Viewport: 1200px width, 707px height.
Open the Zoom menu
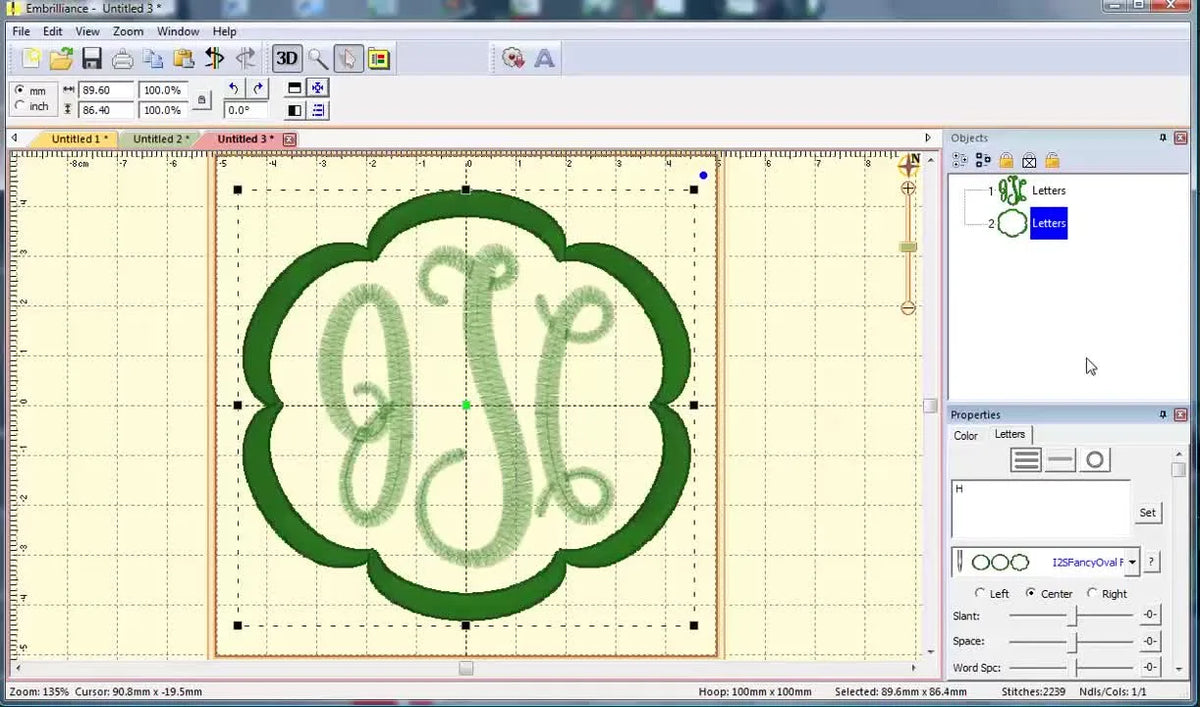point(128,31)
